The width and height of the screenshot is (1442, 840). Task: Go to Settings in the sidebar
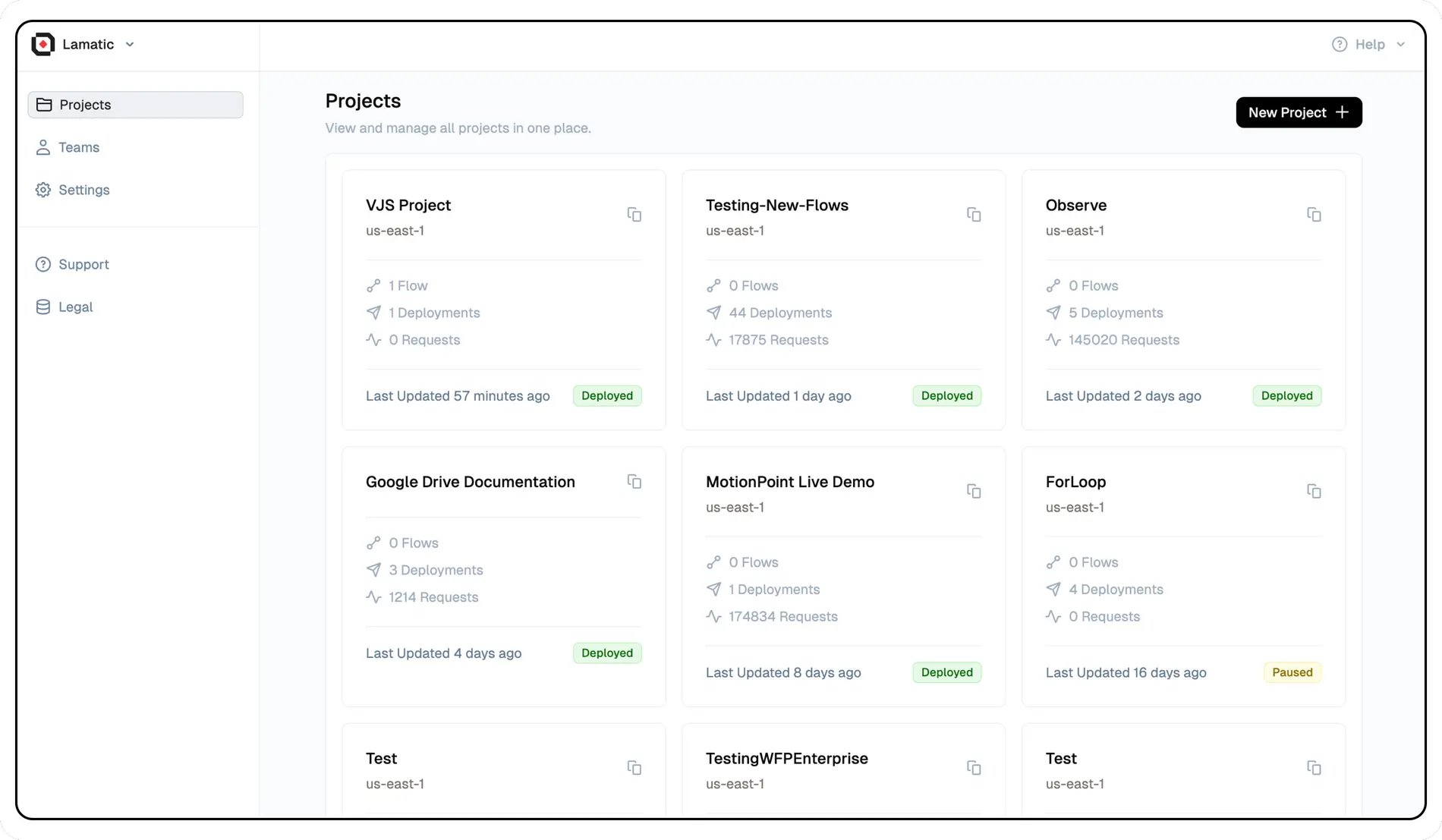[83, 190]
